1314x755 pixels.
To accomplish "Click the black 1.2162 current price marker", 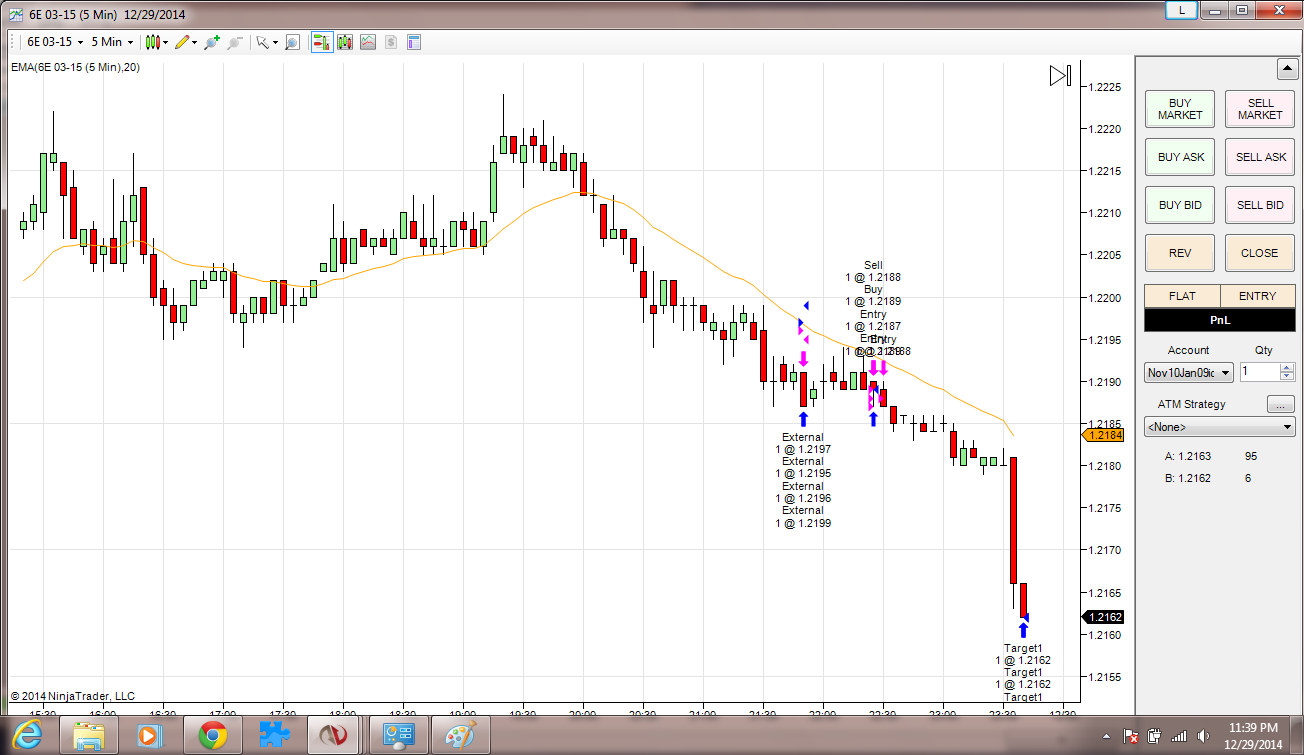I will (x=1103, y=617).
